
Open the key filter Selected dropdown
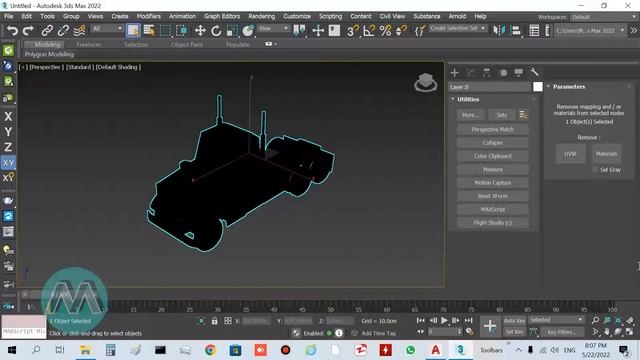click(556, 320)
